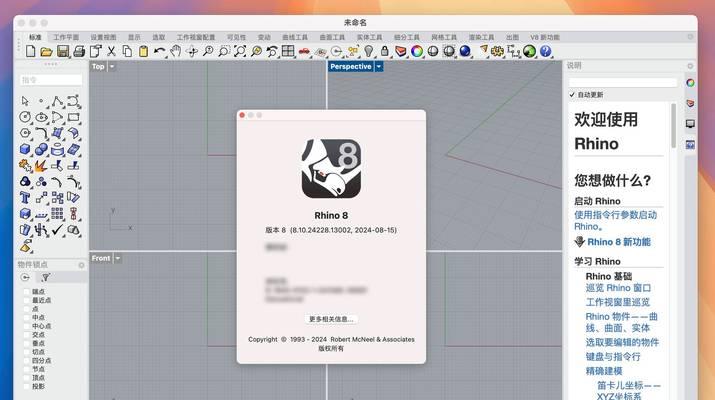Open a file with the folder icon

pyautogui.click(x=46, y=52)
